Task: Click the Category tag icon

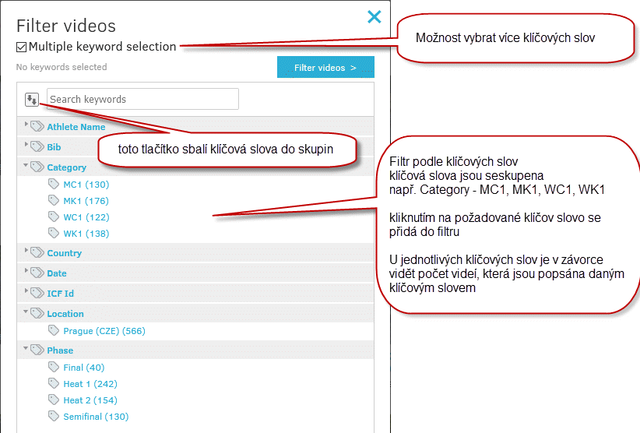Action: pyautogui.click(x=37, y=167)
